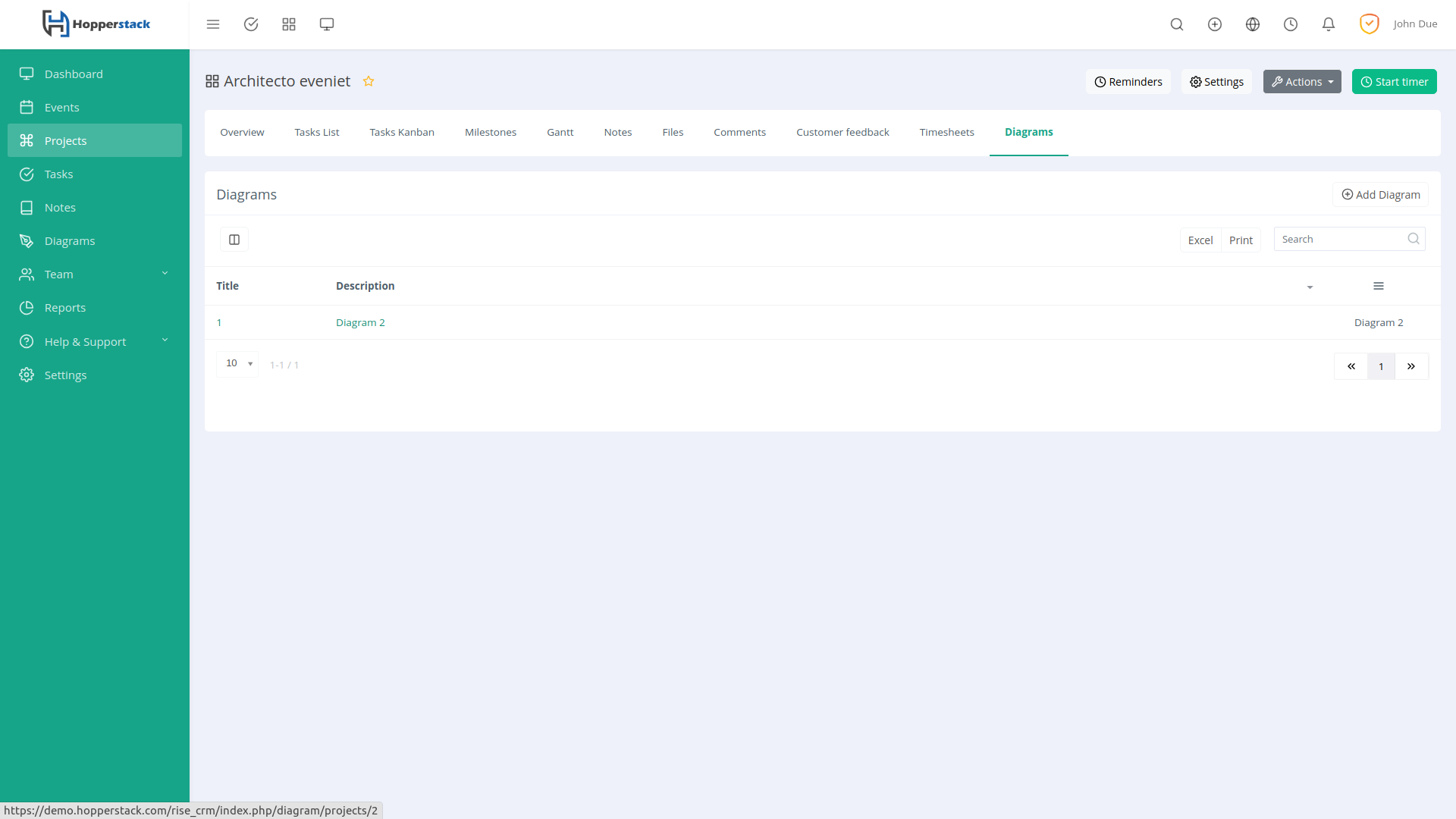Open notifications bell icon
This screenshot has width=1456, height=819.
coord(1328,24)
